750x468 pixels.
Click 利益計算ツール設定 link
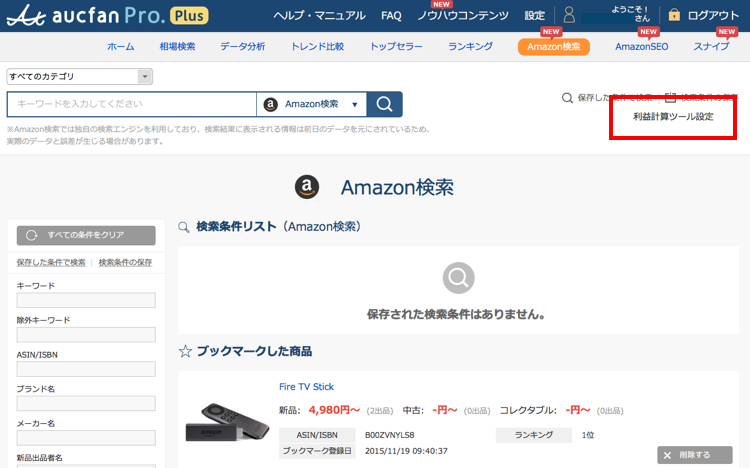(673, 117)
